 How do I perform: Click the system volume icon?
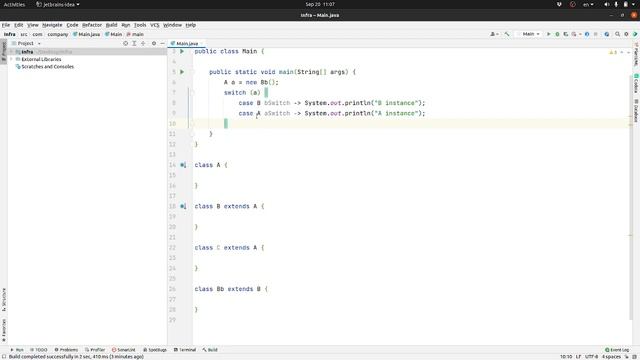click(607, 4)
